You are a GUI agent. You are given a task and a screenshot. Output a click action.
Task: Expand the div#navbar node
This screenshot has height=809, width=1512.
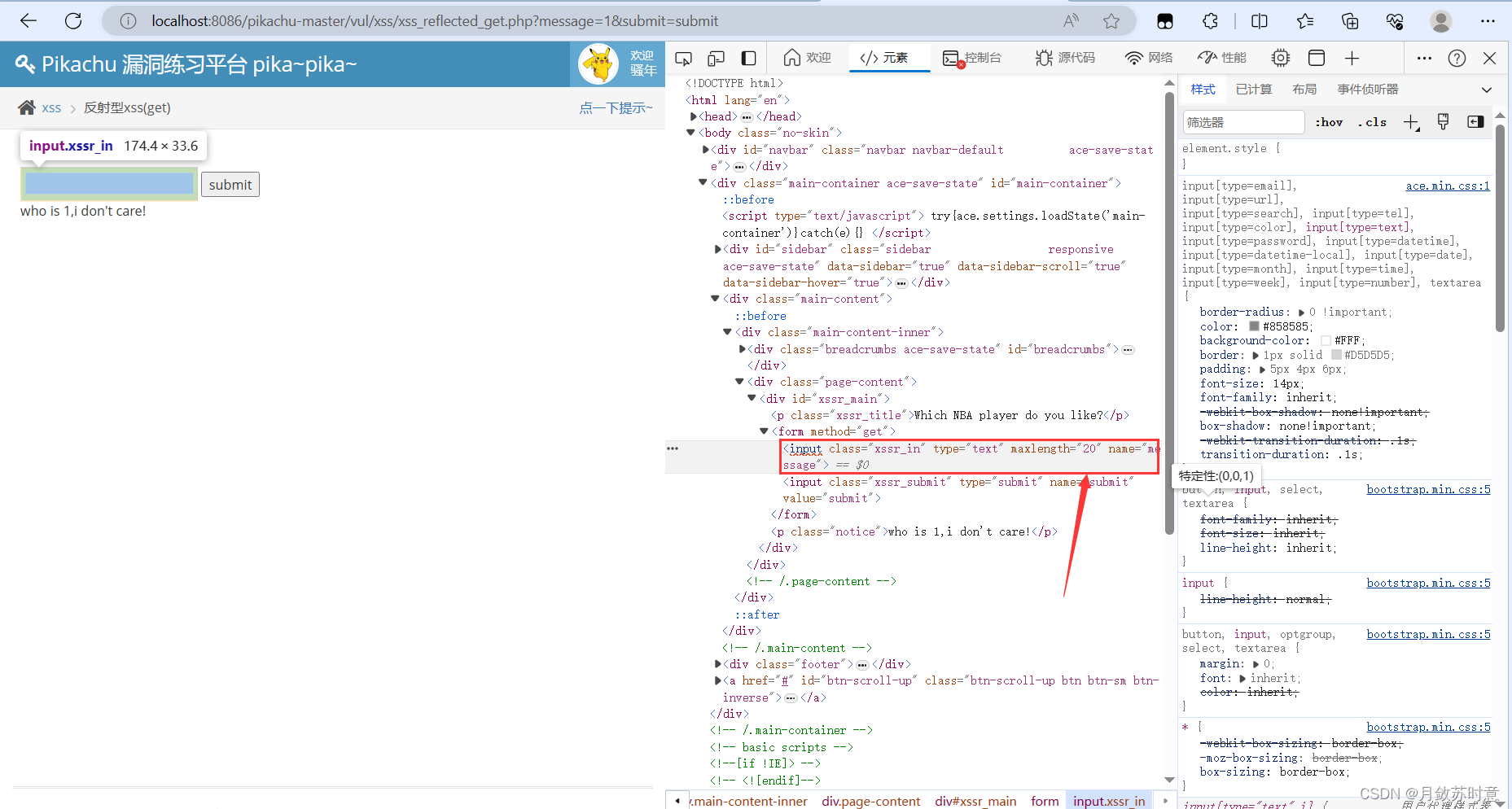point(706,150)
